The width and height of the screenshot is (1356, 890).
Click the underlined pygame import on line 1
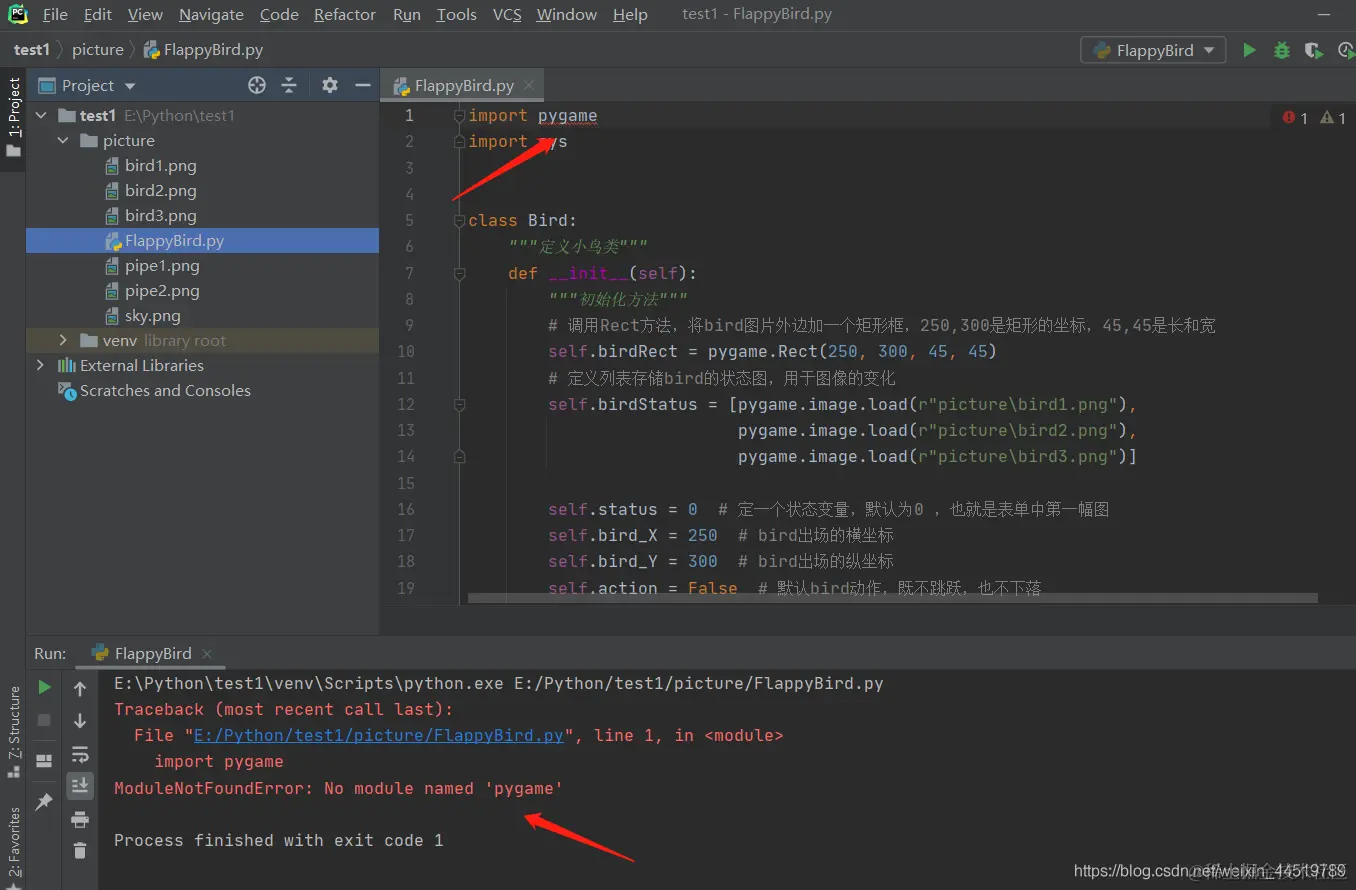[567, 116]
